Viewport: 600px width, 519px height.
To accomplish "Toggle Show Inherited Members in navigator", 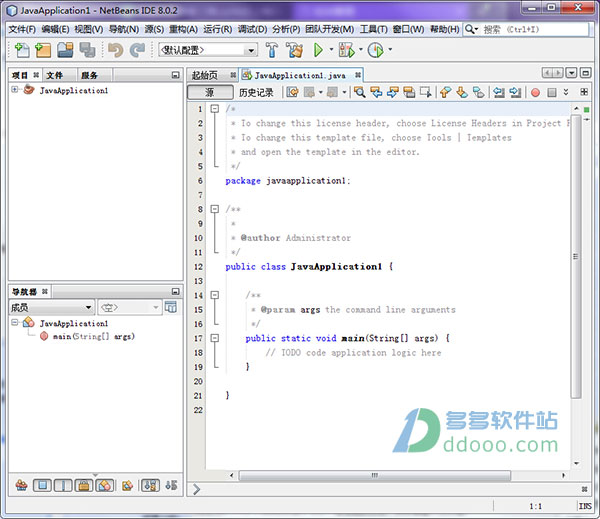I will [21, 485].
